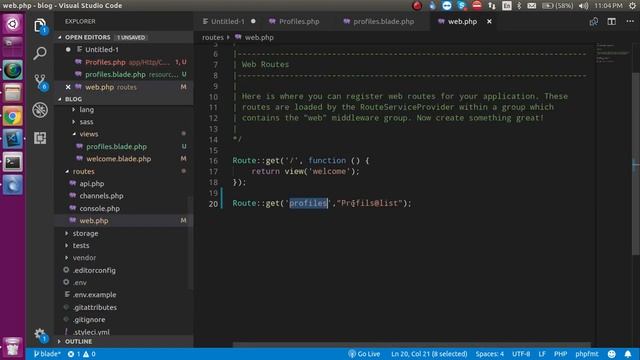Click the feedback smiley in status bar
The width and height of the screenshot is (640, 360).
pyautogui.click(x=611, y=354)
